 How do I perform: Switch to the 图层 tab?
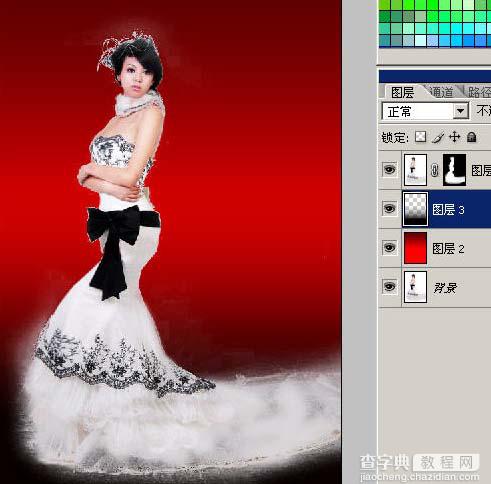click(x=402, y=92)
